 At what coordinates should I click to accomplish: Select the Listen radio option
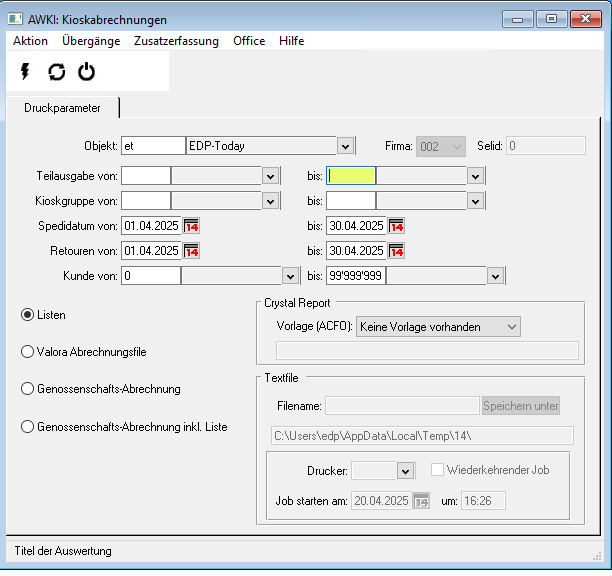pos(28,315)
